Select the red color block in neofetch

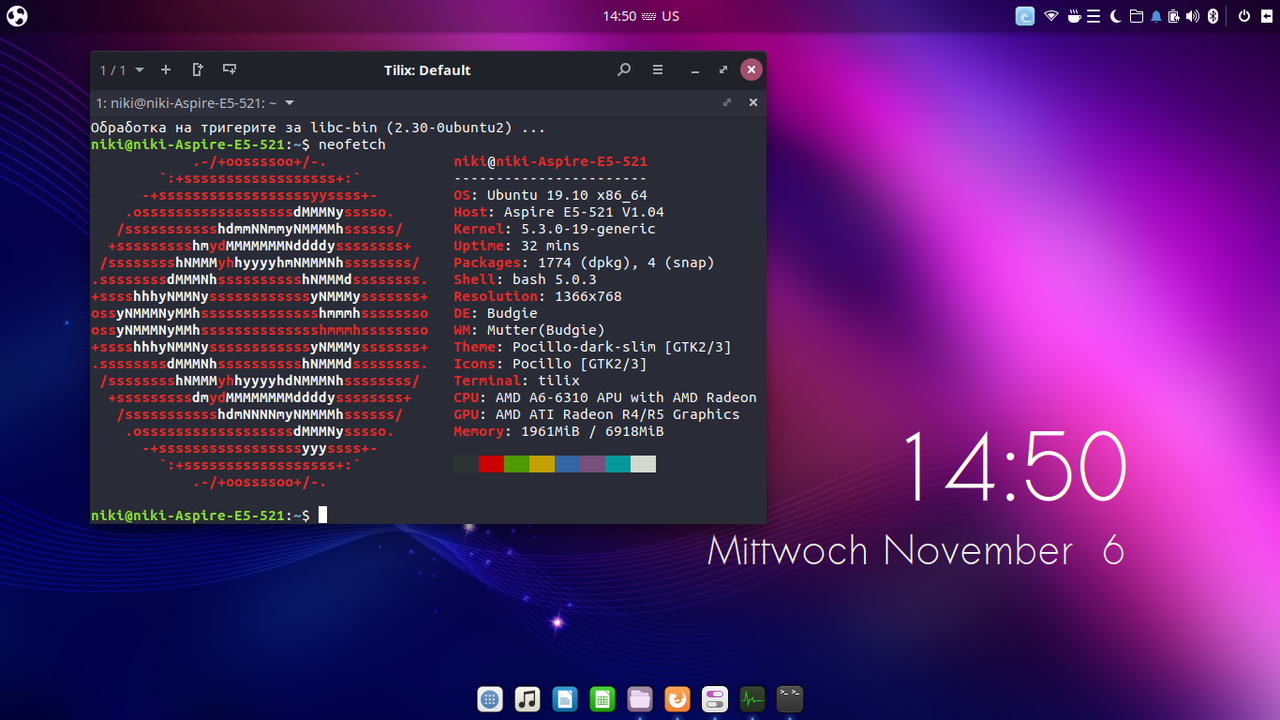point(491,464)
